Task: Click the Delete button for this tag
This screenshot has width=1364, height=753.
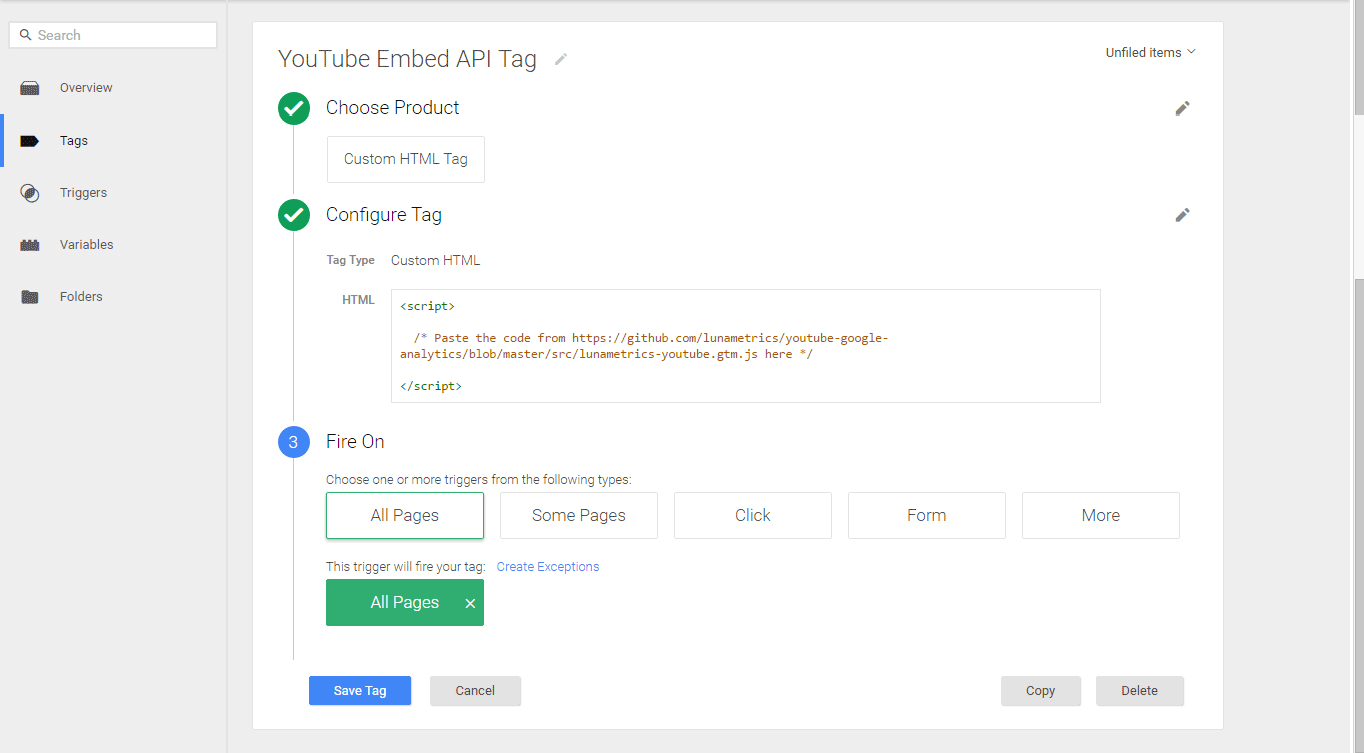Action: pyautogui.click(x=1139, y=690)
